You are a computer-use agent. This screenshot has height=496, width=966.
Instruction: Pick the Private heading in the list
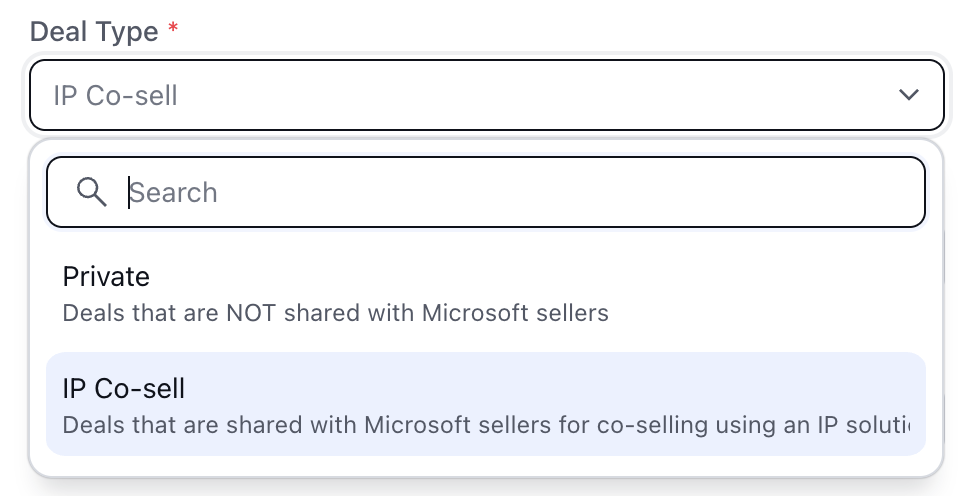[x=106, y=277]
